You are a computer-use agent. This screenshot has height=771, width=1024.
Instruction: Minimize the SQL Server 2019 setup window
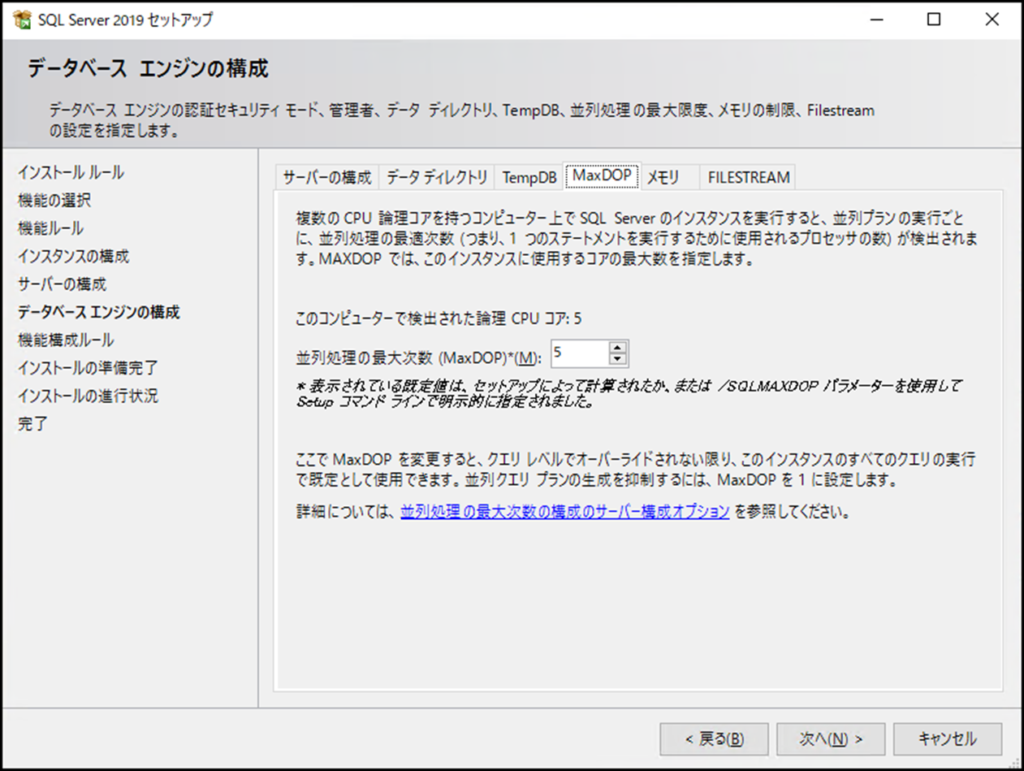pos(876,20)
